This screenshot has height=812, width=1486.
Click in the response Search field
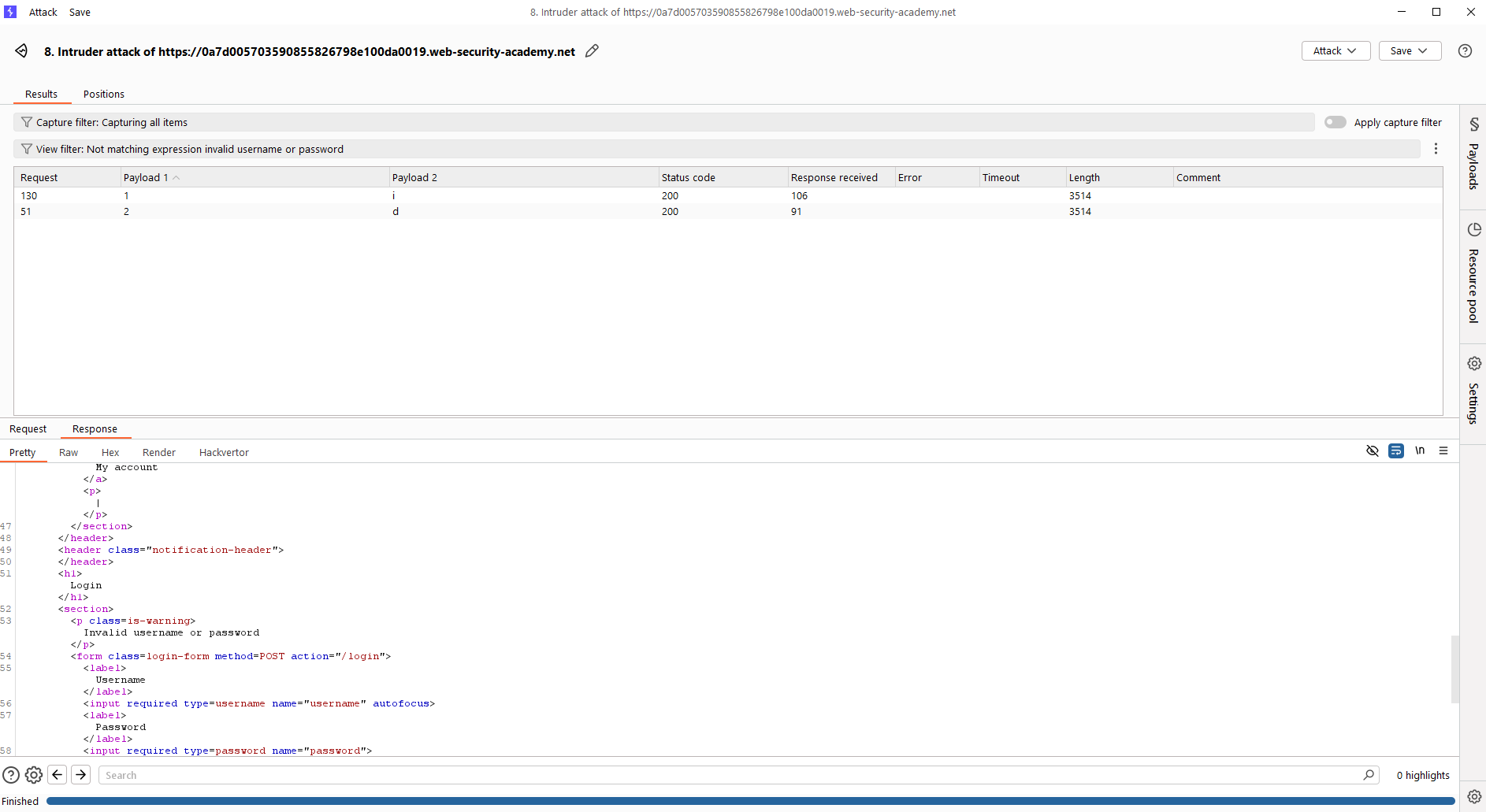coord(733,775)
